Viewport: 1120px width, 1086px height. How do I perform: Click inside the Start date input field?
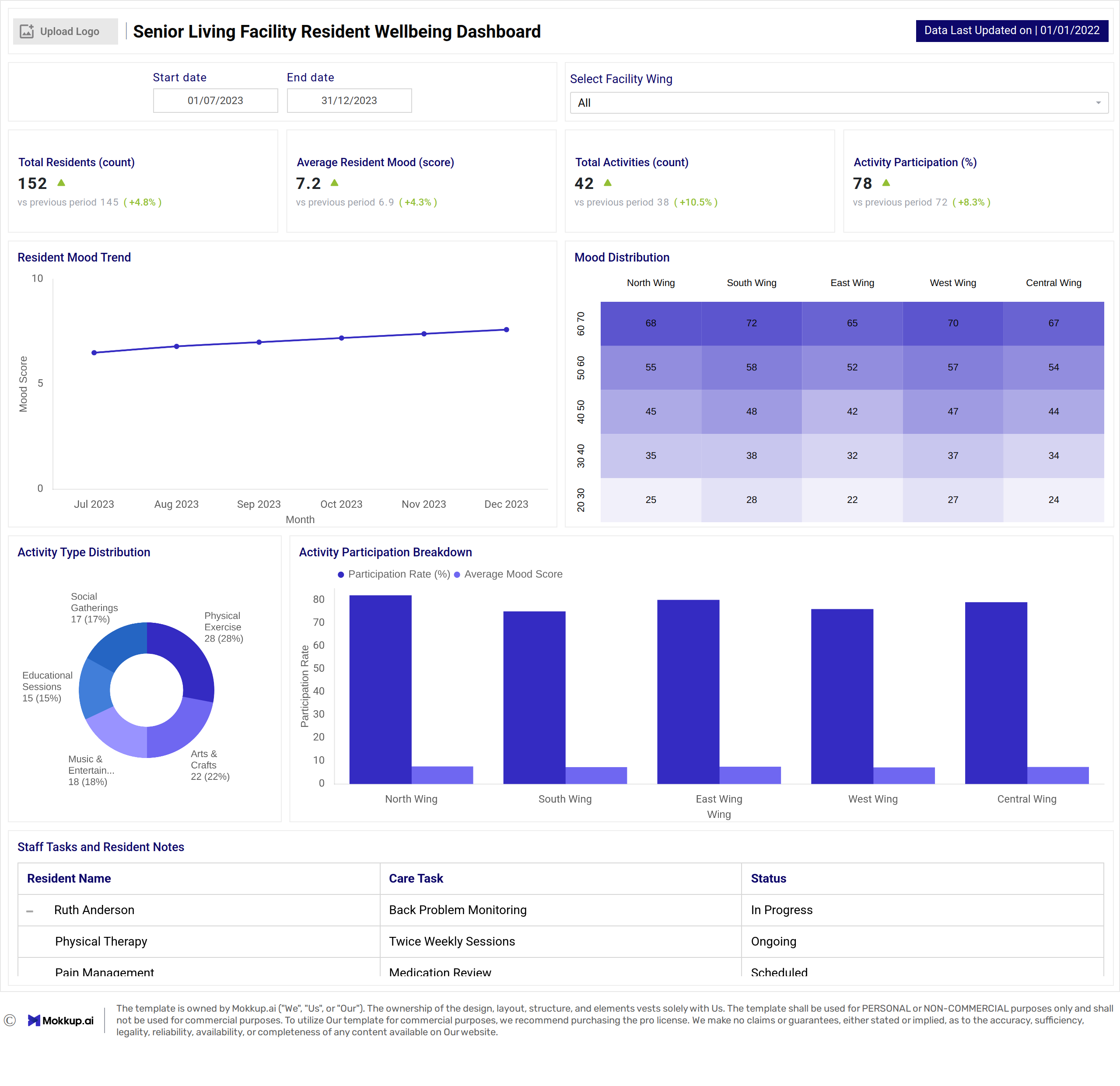pyautogui.click(x=215, y=100)
